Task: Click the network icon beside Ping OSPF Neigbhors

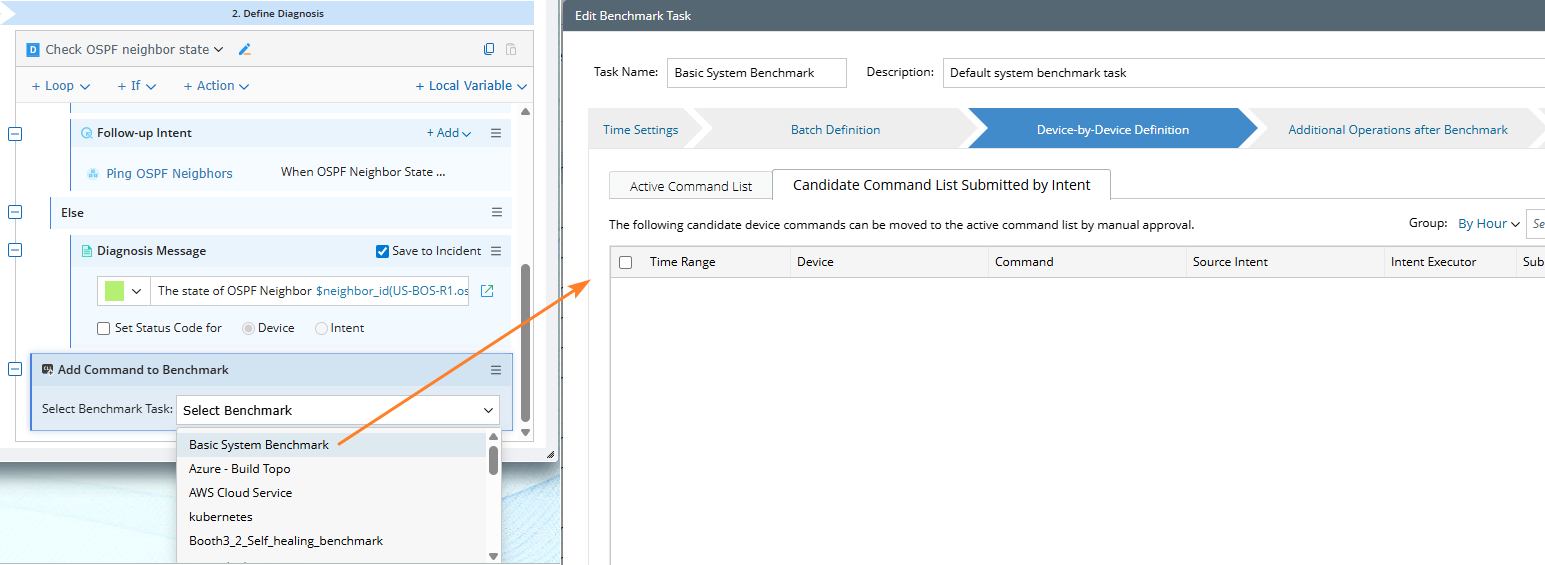Action: (x=92, y=173)
